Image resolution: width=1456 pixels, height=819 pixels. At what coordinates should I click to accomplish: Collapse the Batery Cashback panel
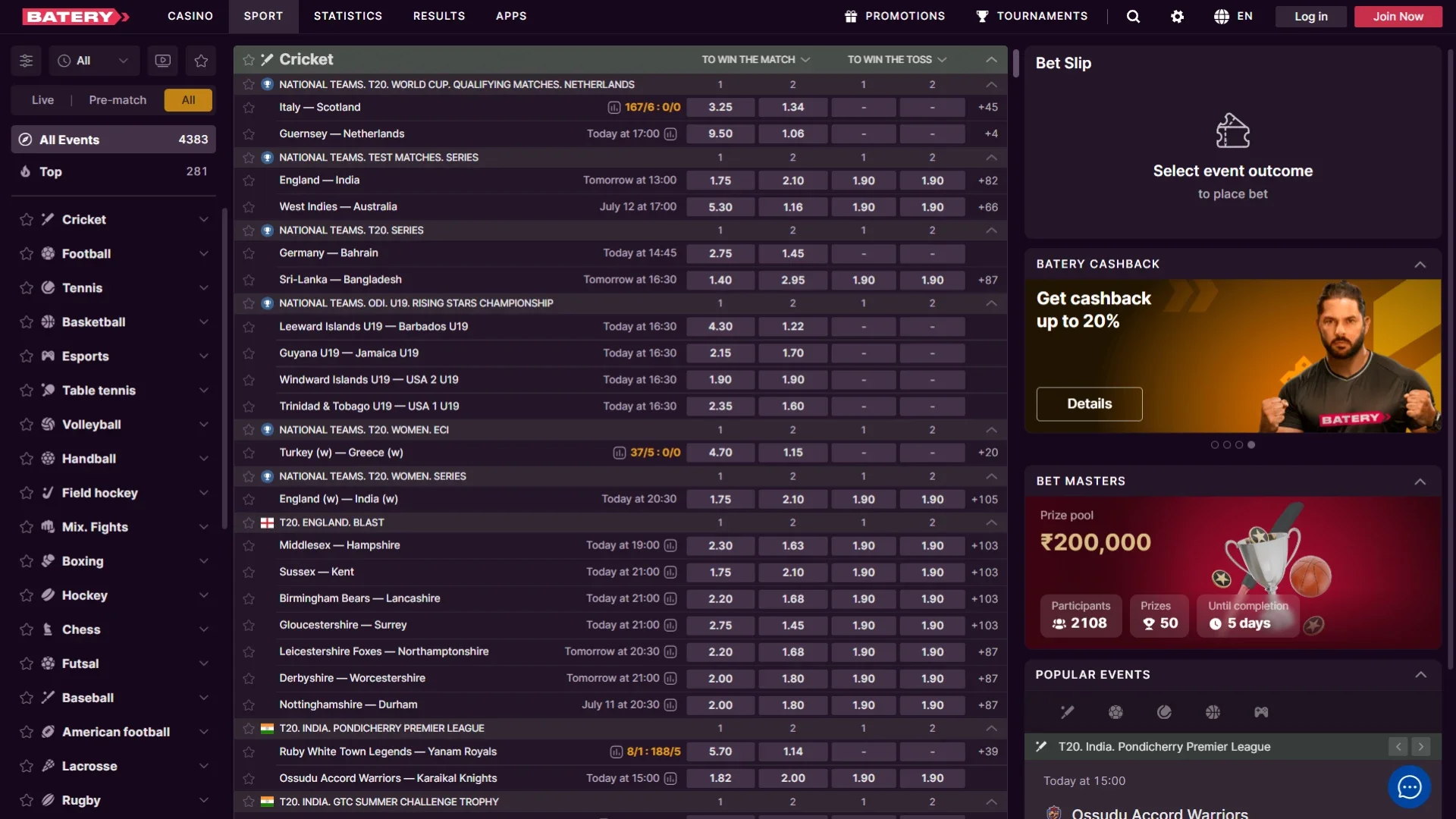pos(1420,264)
